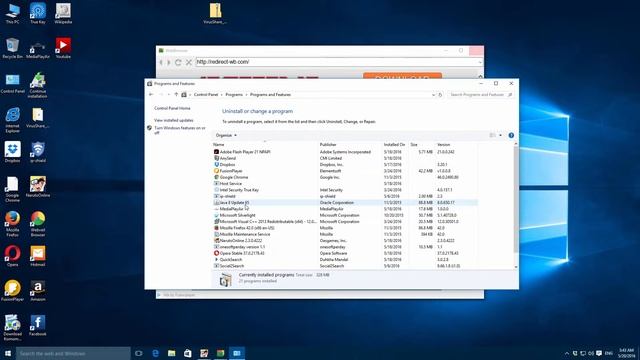640x360 pixels.
Task: Click the Windows Start button
Action: coord(8,353)
